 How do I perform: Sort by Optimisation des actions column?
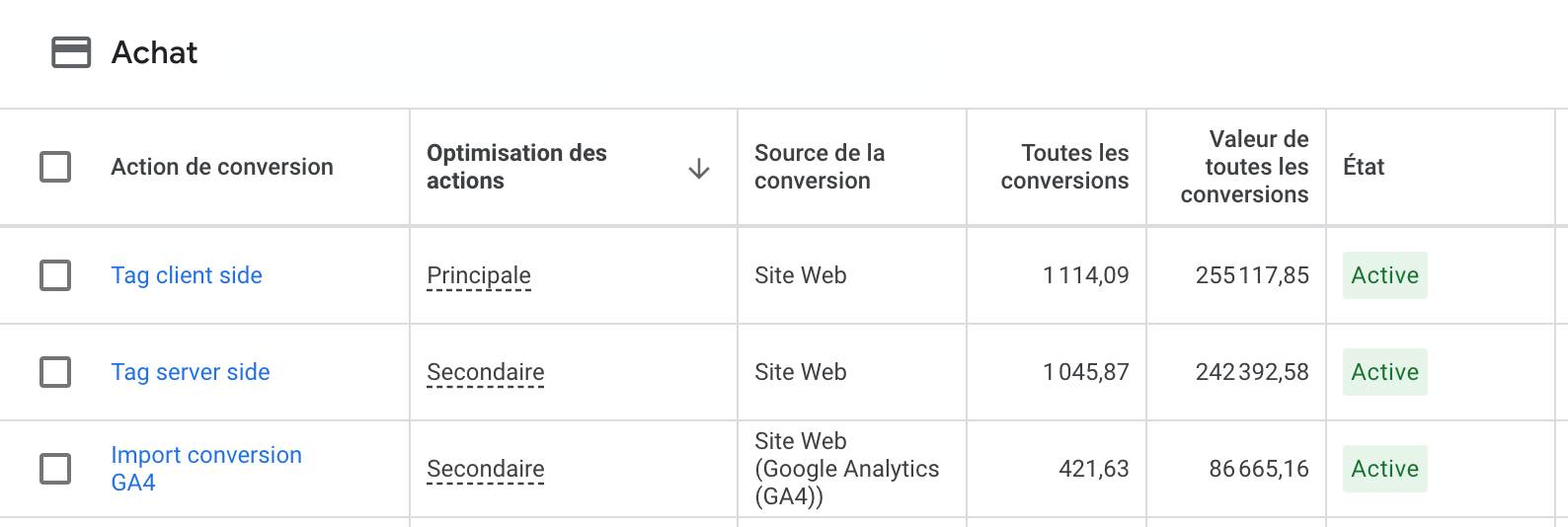516,167
